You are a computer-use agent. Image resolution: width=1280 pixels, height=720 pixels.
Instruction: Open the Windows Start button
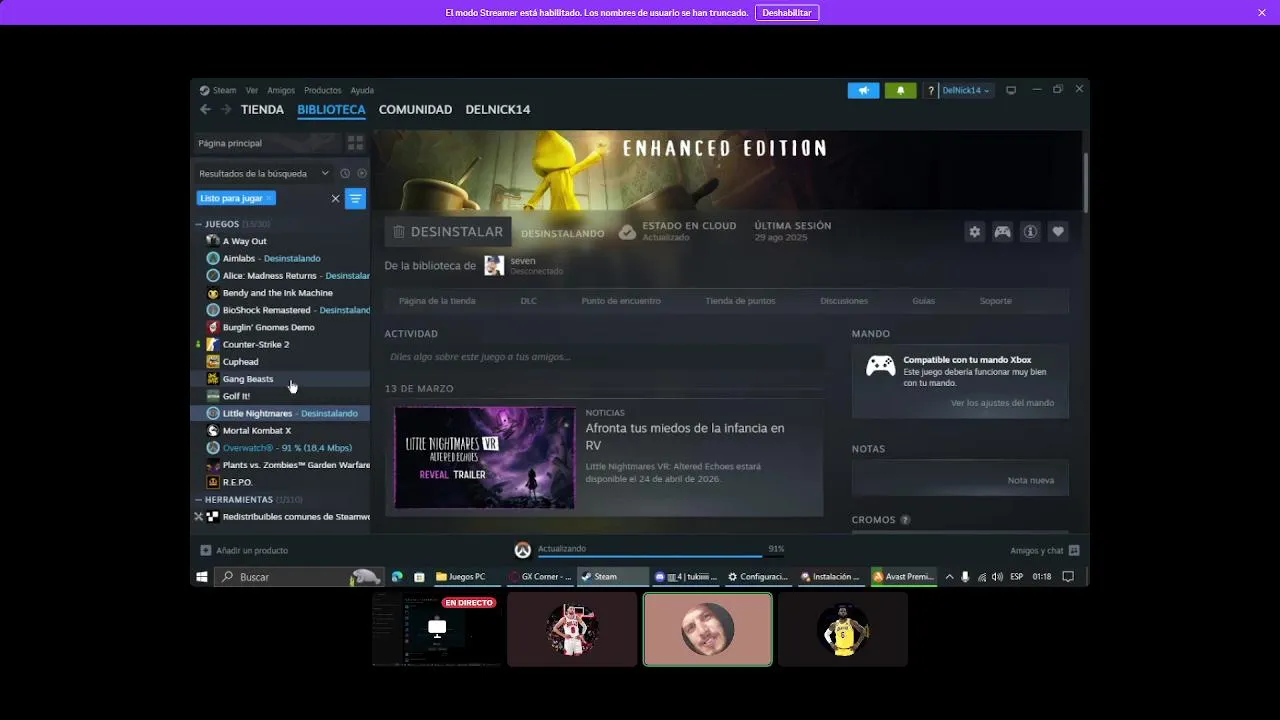tap(202, 577)
